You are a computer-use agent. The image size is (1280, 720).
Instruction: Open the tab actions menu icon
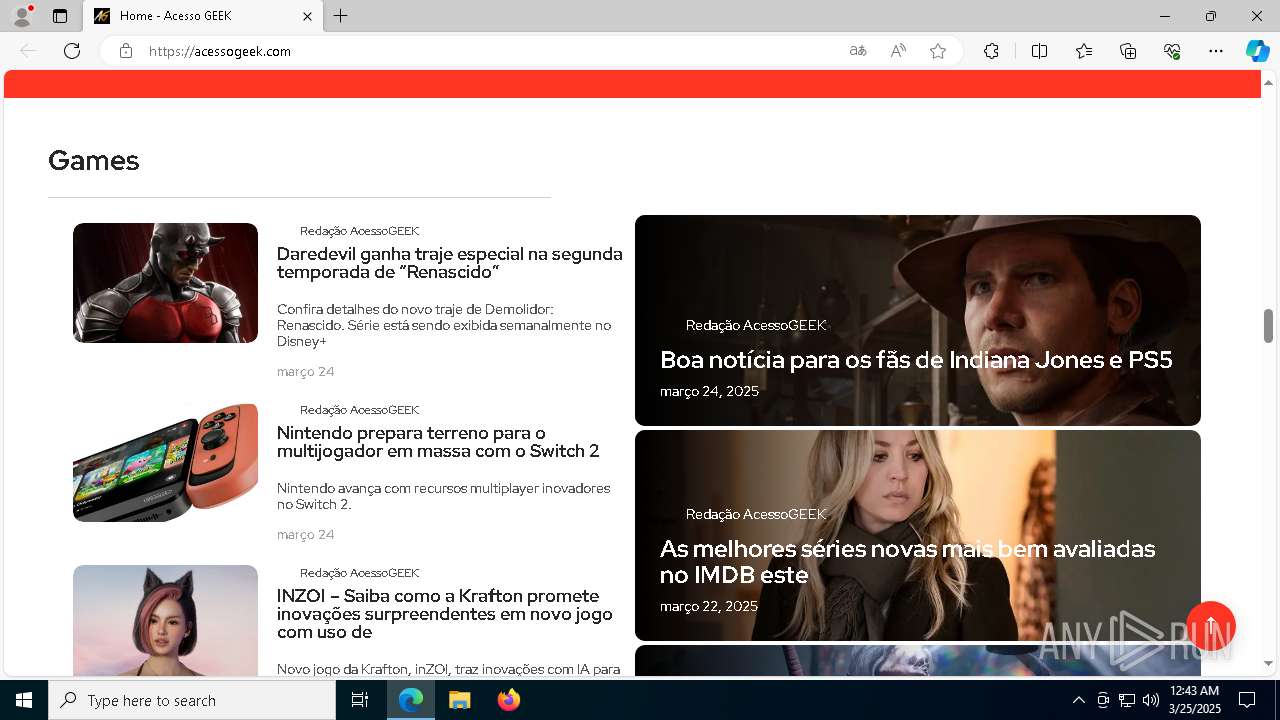[x=60, y=16]
